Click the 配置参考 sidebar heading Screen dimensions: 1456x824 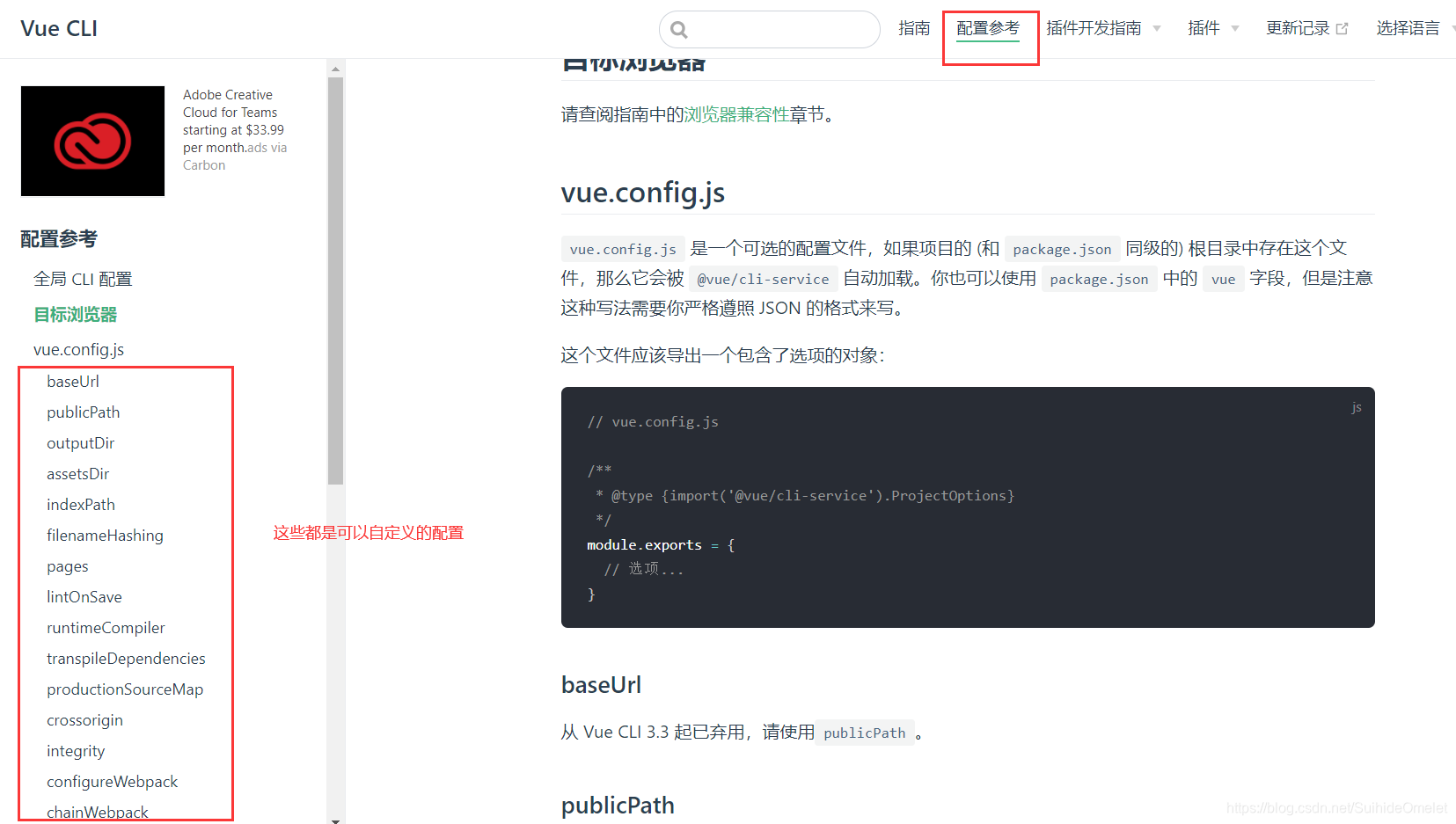[59, 238]
